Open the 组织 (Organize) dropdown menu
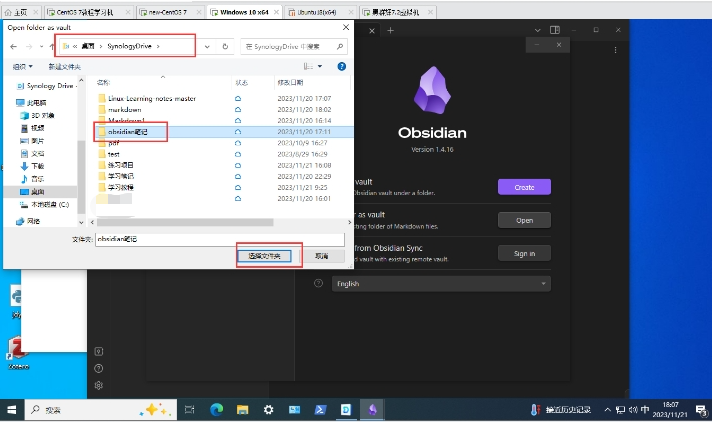The height and width of the screenshot is (422, 712). (23, 67)
